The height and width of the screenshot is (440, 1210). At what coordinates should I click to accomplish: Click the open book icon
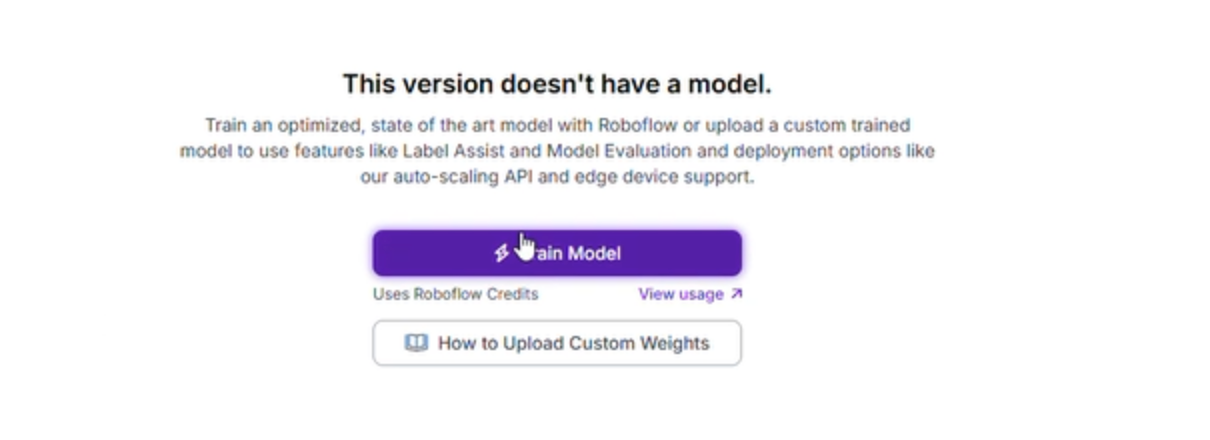(416, 343)
